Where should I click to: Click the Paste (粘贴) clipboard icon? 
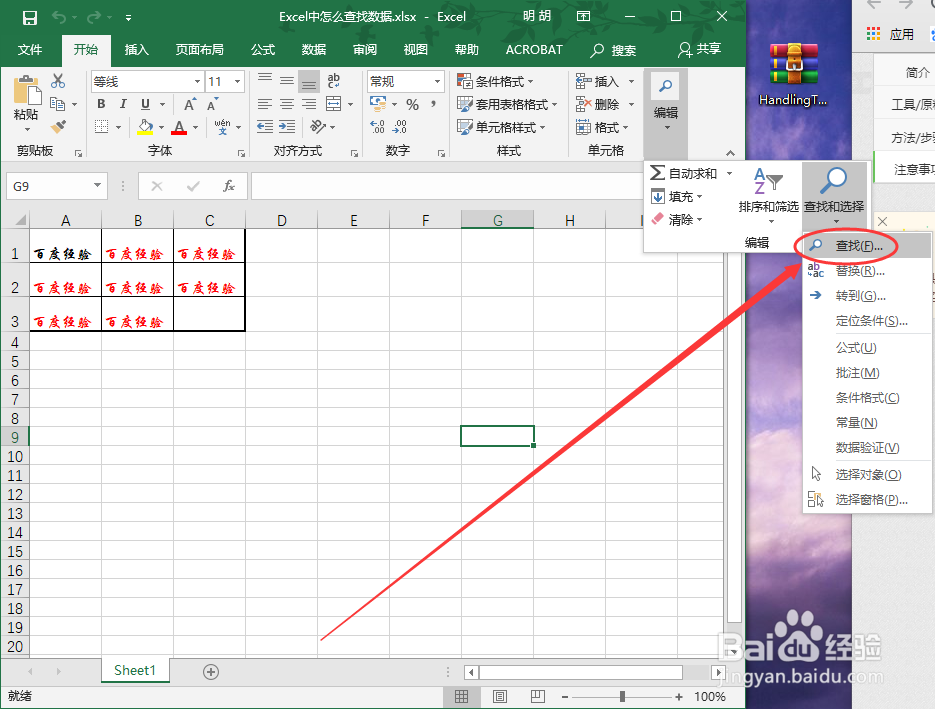click(x=26, y=91)
